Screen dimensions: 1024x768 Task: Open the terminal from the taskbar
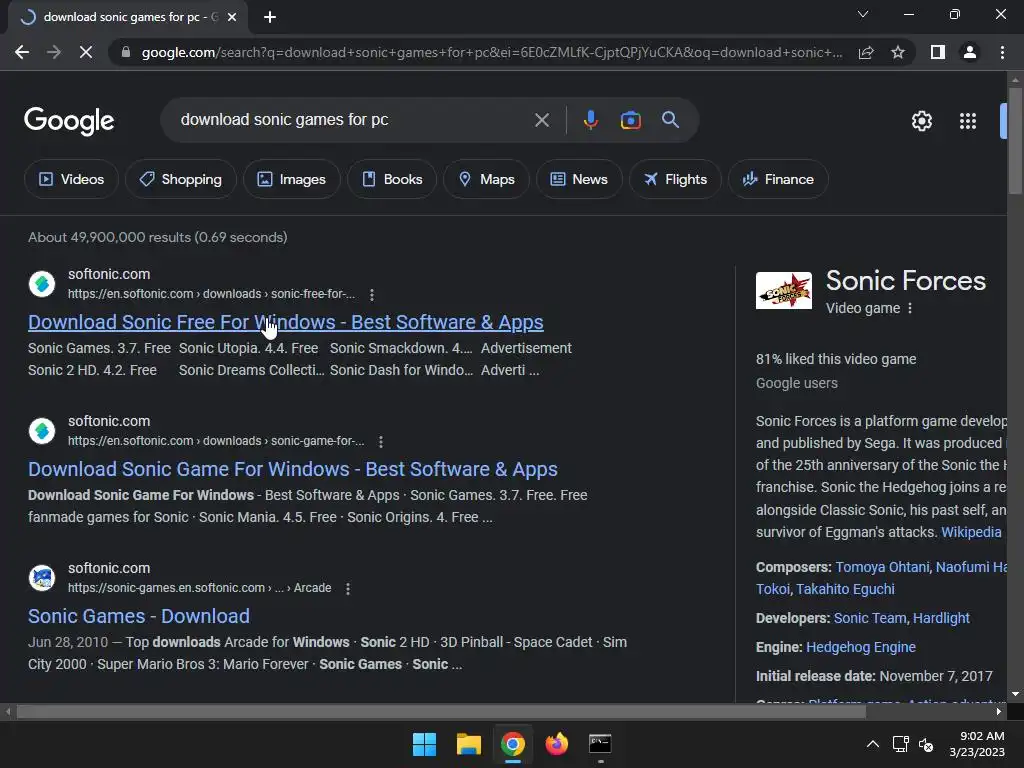600,744
